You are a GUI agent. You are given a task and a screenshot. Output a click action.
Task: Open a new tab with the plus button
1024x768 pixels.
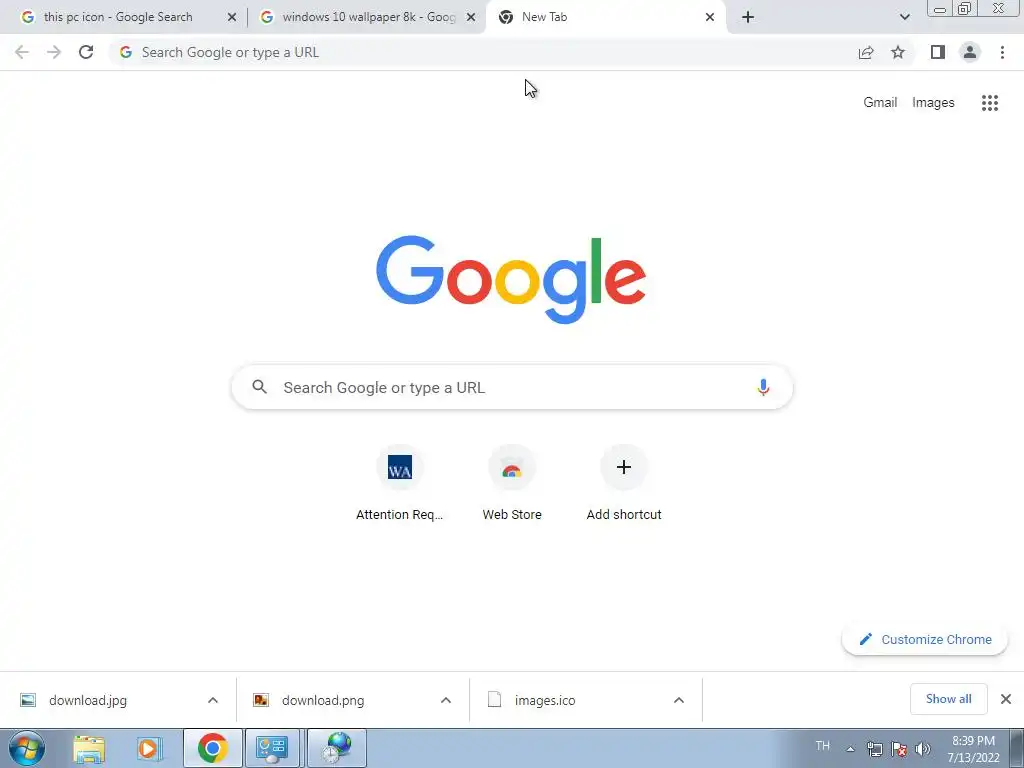click(x=748, y=17)
